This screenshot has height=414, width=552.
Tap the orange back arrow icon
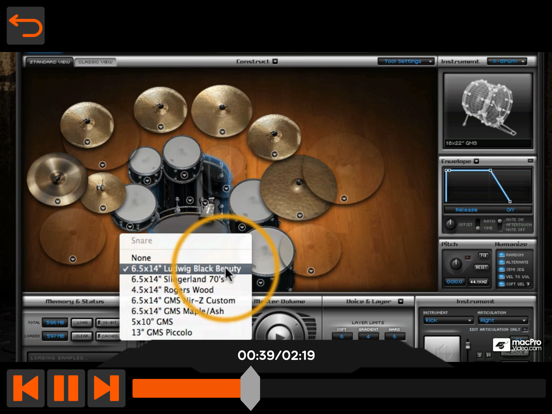(x=26, y=26)
